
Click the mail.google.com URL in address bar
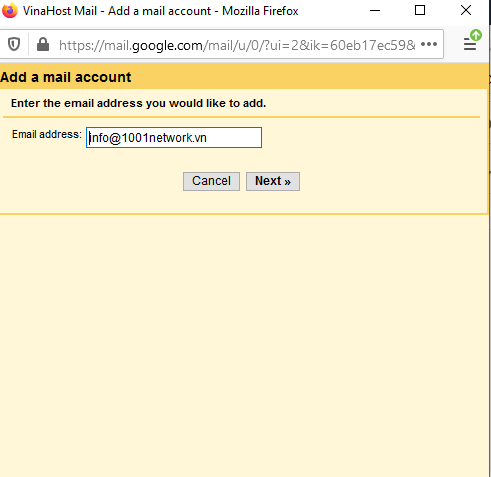coord(237,45)
